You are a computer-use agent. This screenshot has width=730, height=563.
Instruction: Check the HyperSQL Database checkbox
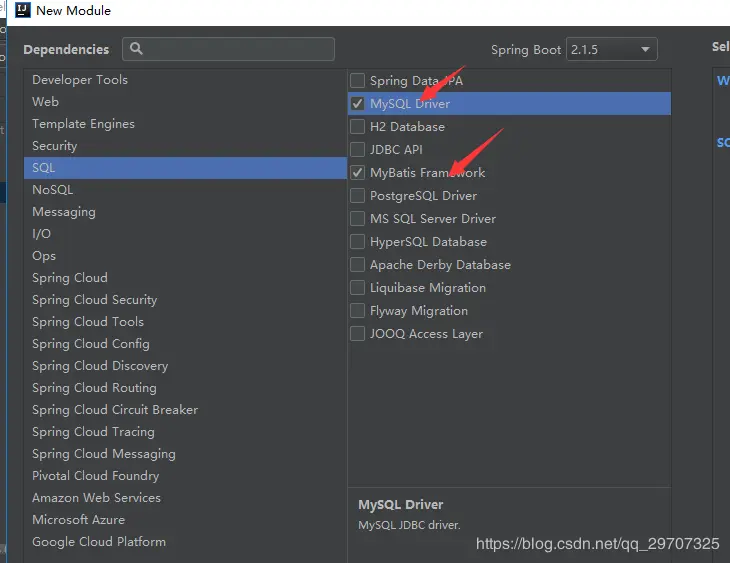(x=357, y=241)
